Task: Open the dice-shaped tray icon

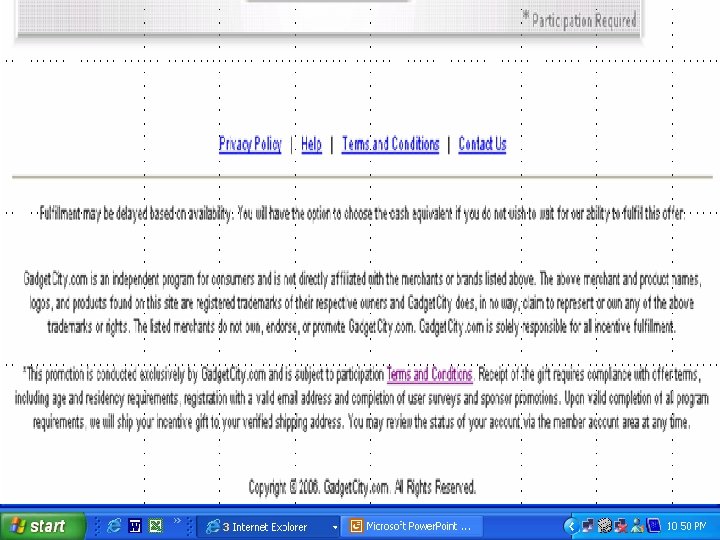Action: click(x=605, y=526)
